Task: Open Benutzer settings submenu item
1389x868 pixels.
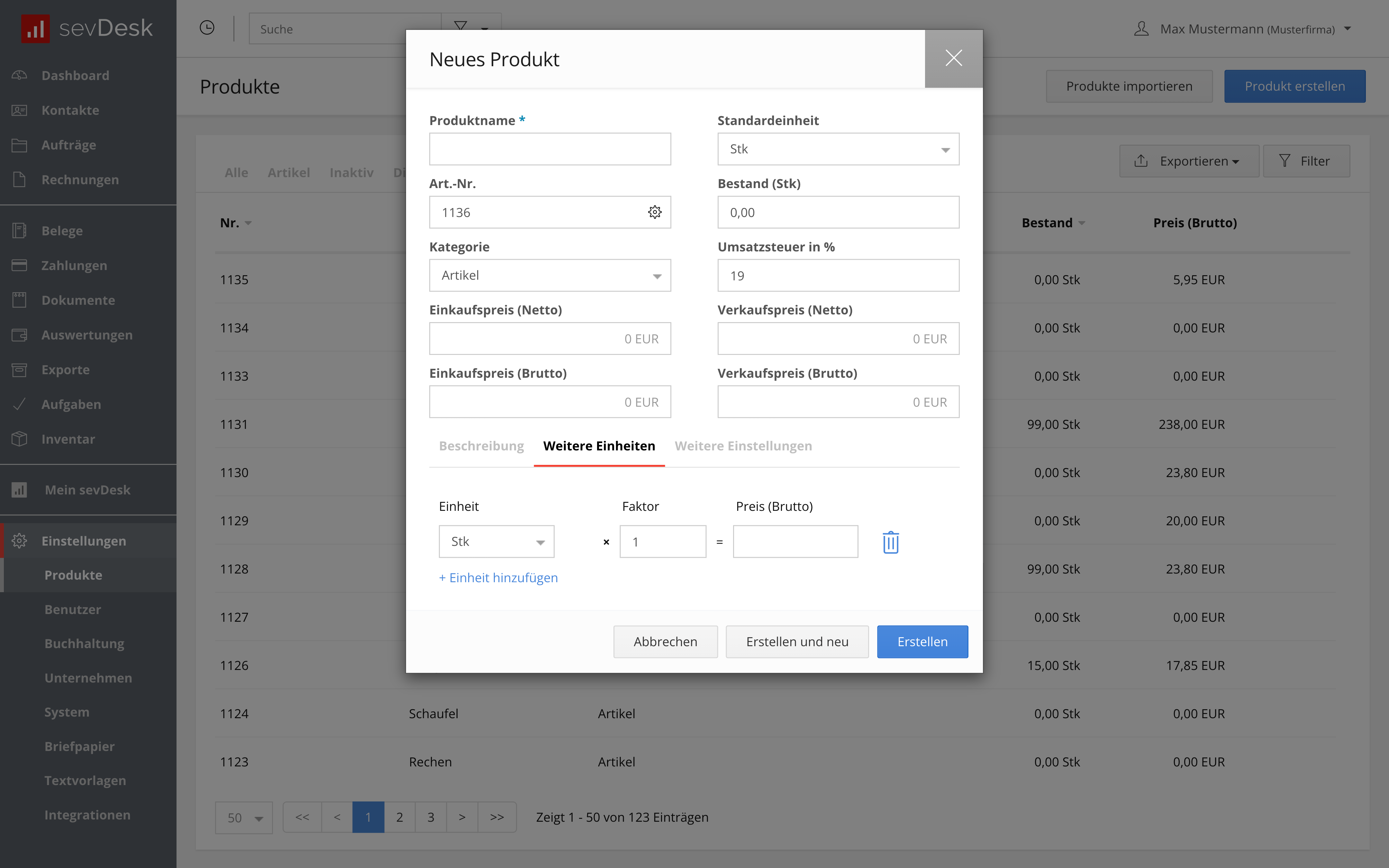Action: (73, 609)
